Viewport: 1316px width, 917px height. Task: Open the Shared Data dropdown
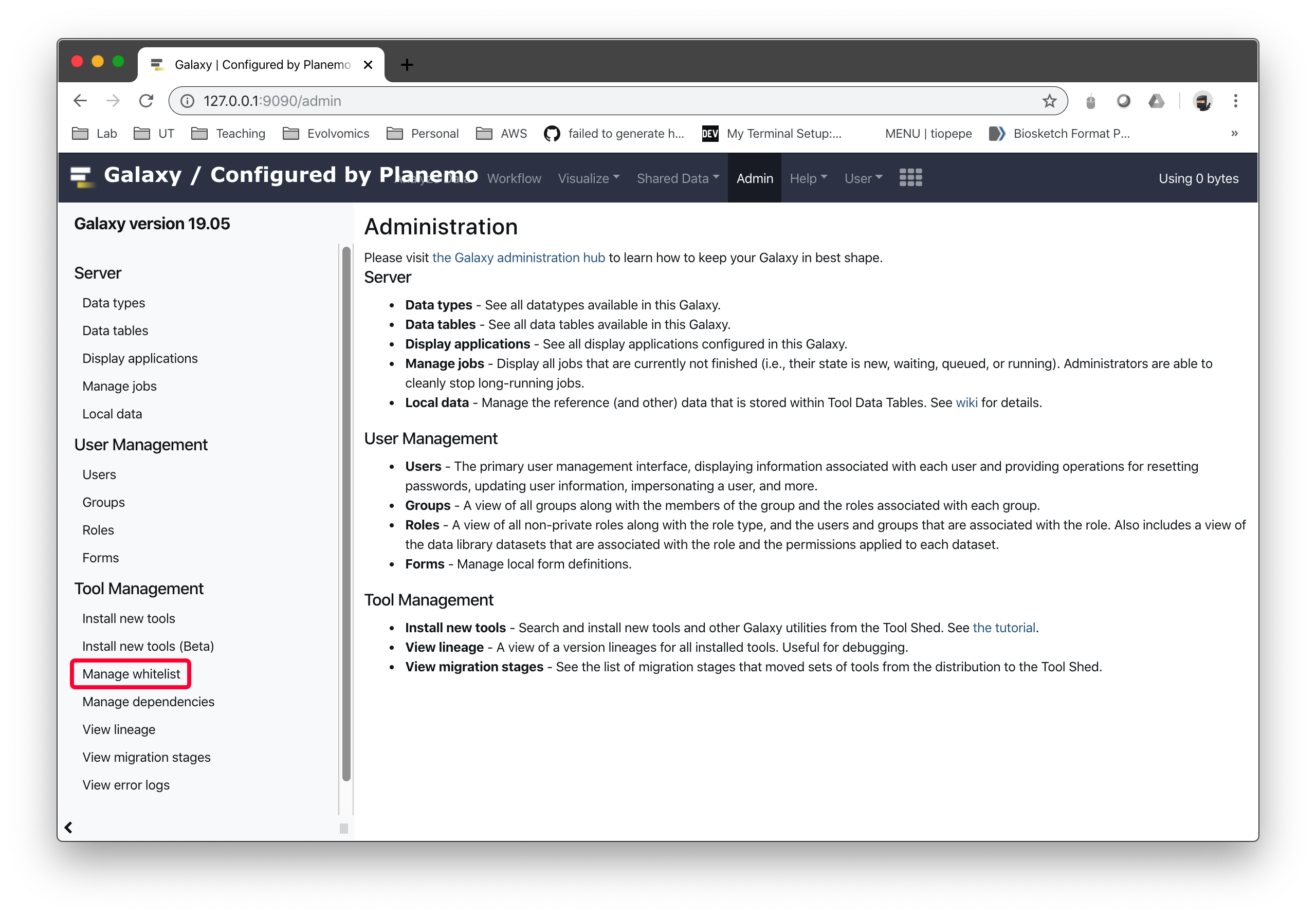(x=677, y=178)
